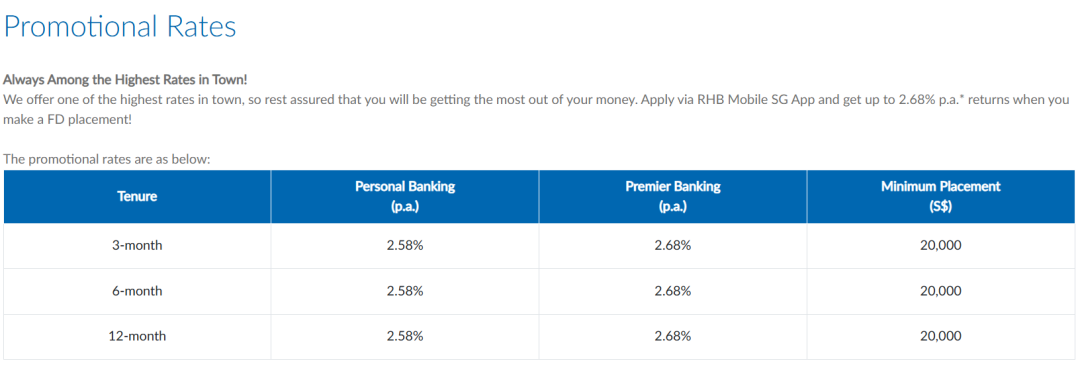Select the 6-month Personal Banking 2.58% rate

coord(405,291)
